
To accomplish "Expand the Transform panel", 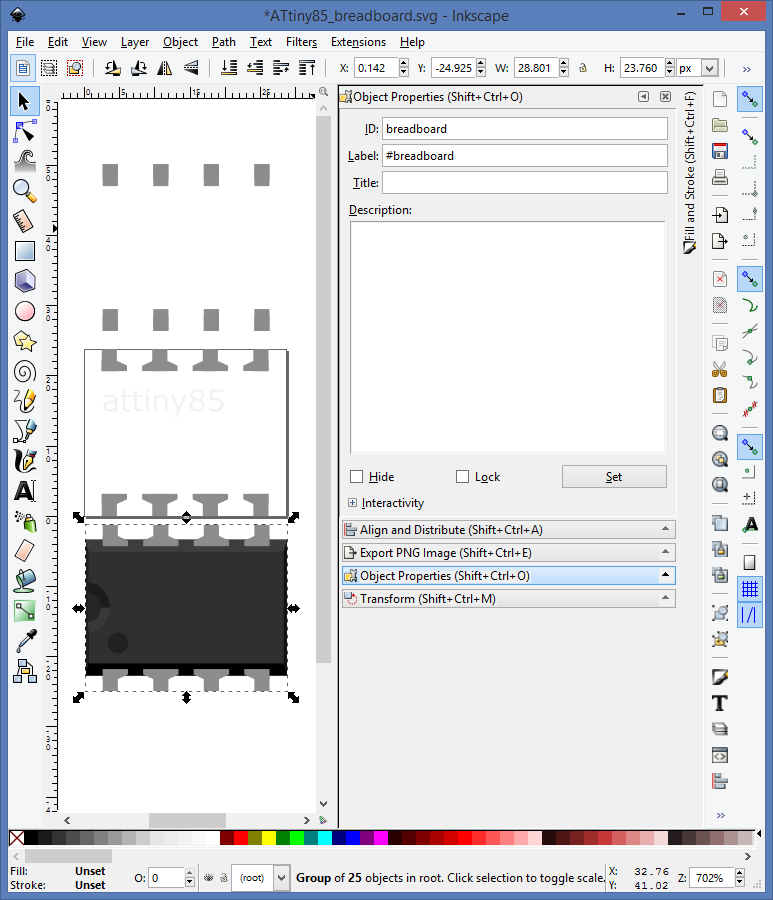I will pyautogui.click(x=508, y=599).
